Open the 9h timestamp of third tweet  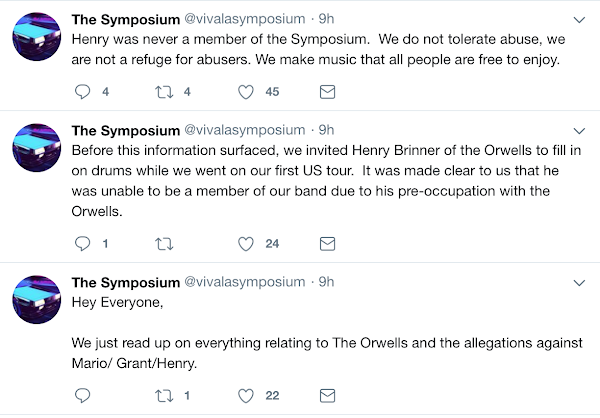point(325,281)
